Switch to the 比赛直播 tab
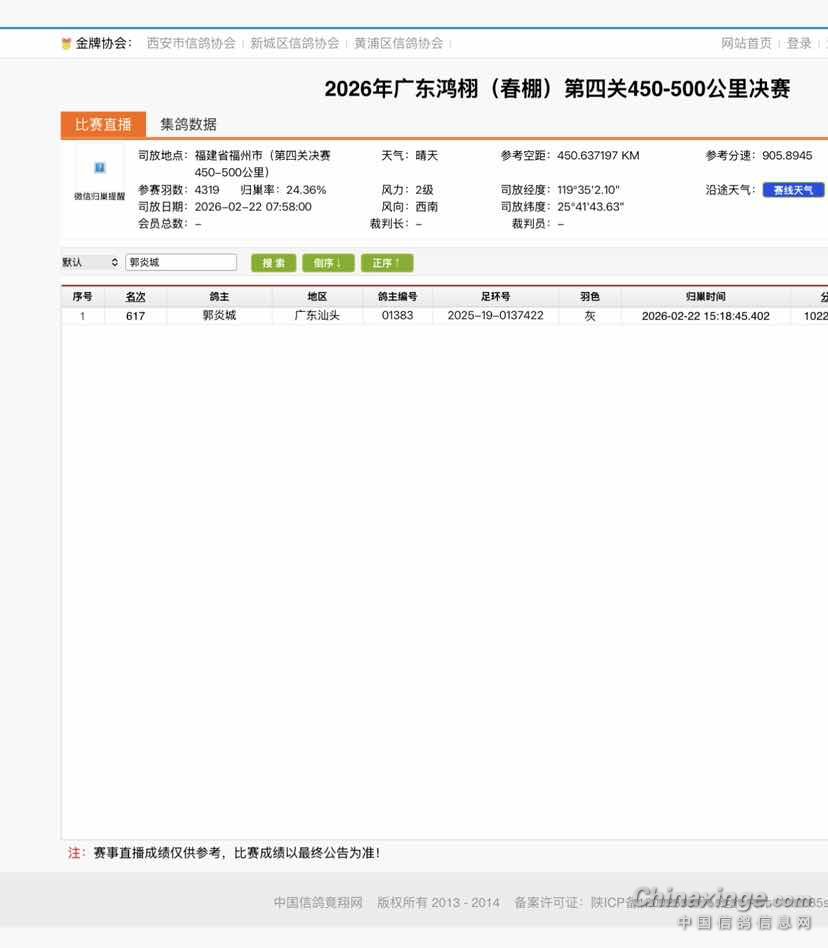The width and height of the screenshot is (828, 948). click(x=103, y=124)
